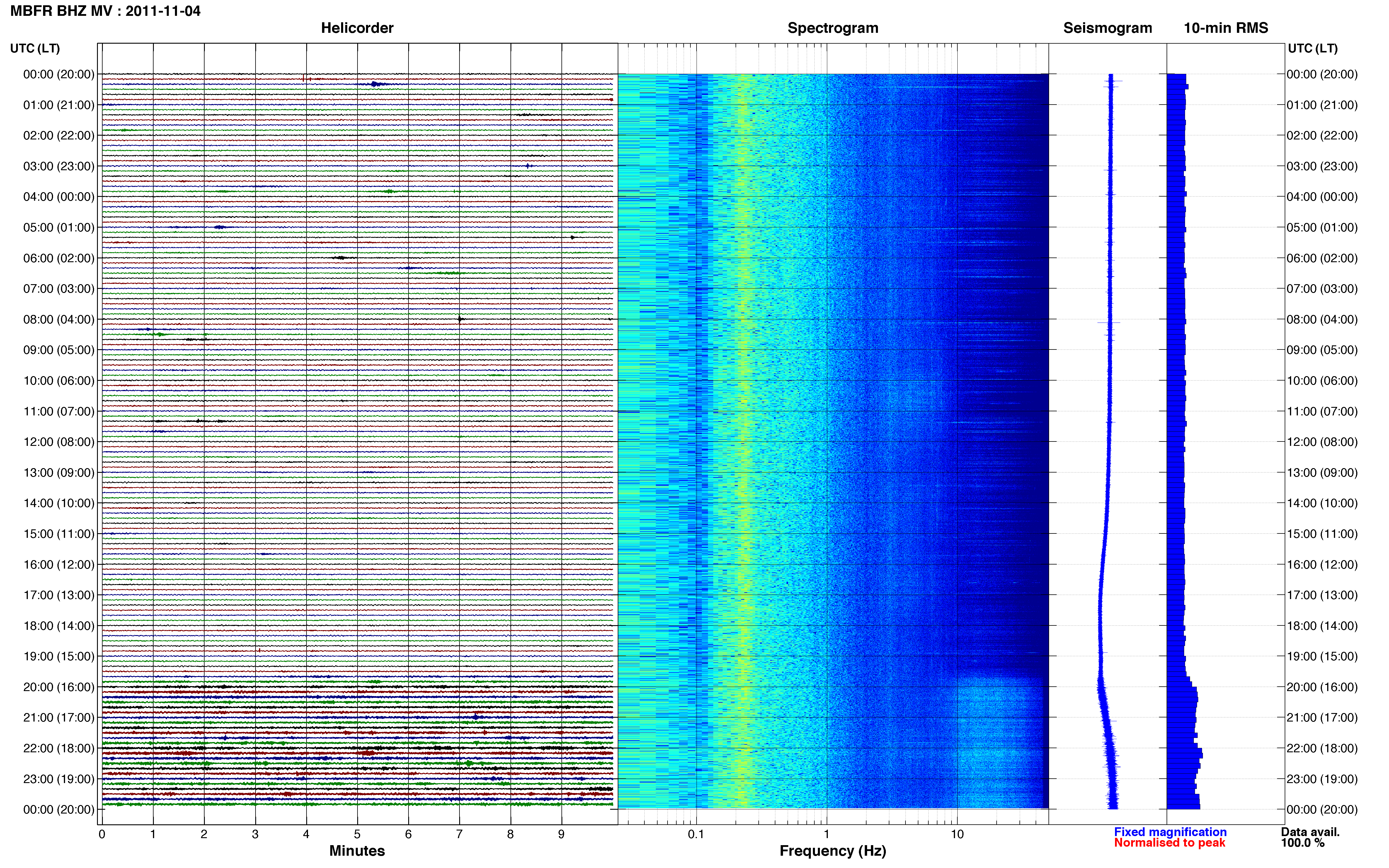The height and width of the screenshot is (868, 1389).
Task: Click the 0.1 tick on the Frequency axis
Action: [696, 835]
